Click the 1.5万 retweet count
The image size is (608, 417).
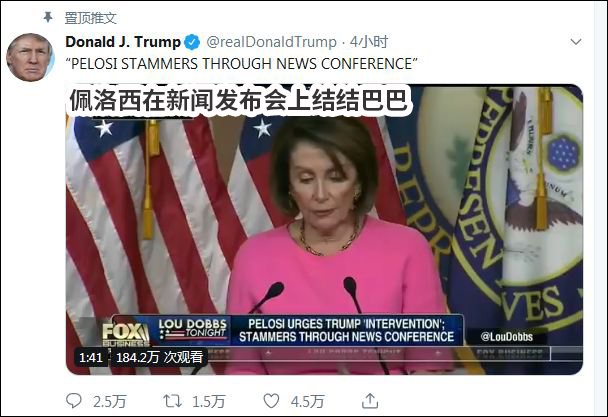(x=209, y=401)
